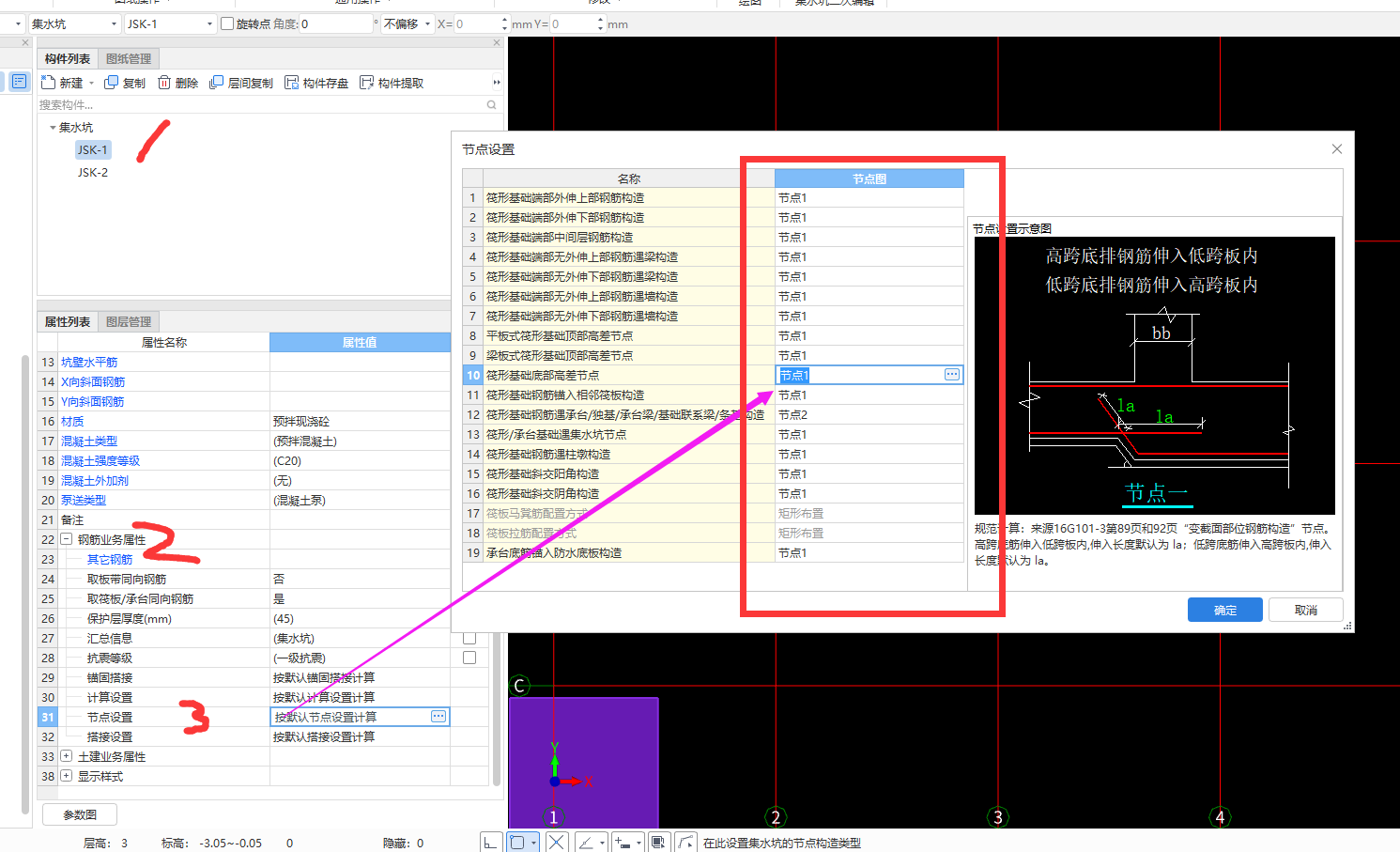Image resolution: width=1400 pixels, height=852 pixels.
Task: Close the 节点设置 dialog with the X
Action: click(x=1337, y=149)
